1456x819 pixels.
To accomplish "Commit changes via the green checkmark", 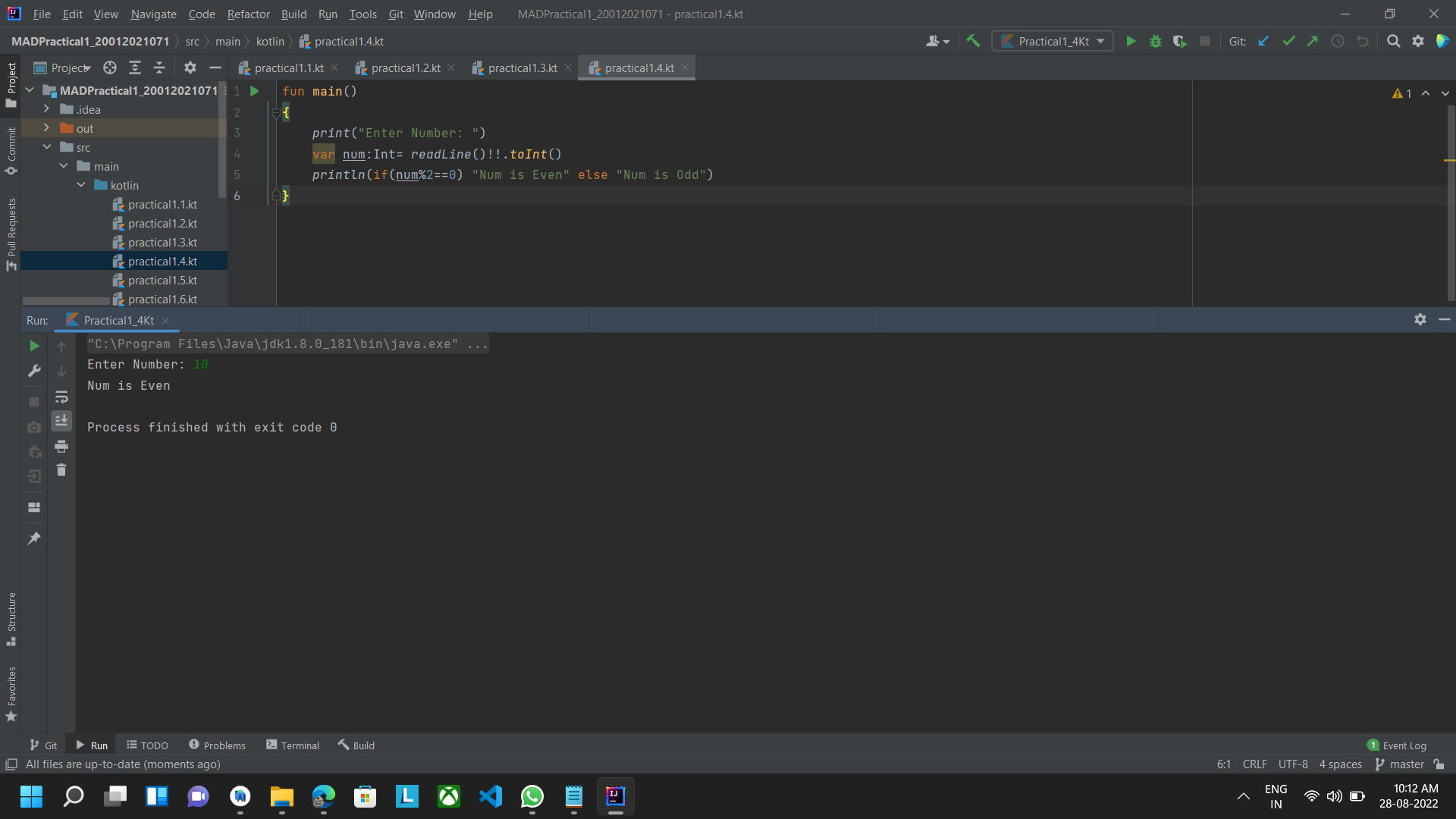I will (1288, 41).
